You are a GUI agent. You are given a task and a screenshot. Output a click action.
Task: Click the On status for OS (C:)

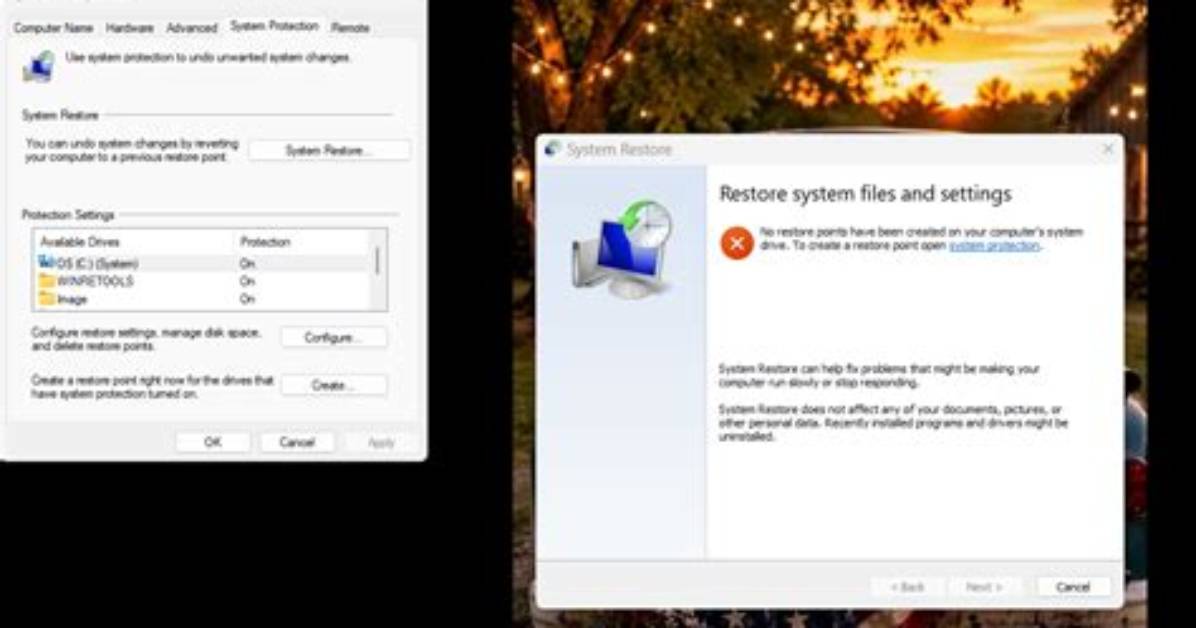tap(247, 263)
